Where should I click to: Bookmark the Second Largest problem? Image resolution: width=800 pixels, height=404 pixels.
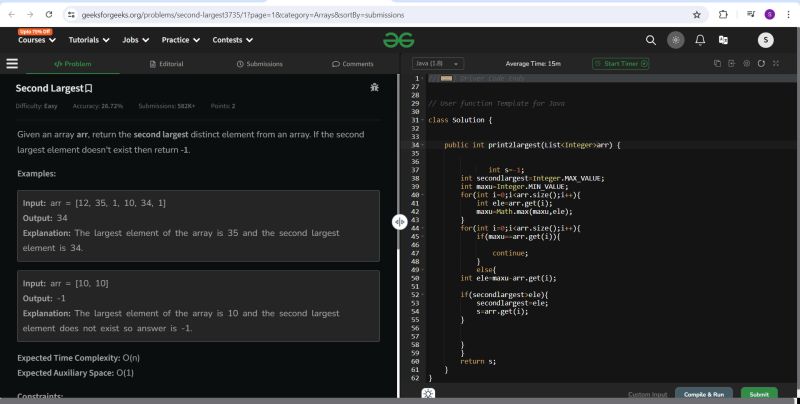[88, 88]
